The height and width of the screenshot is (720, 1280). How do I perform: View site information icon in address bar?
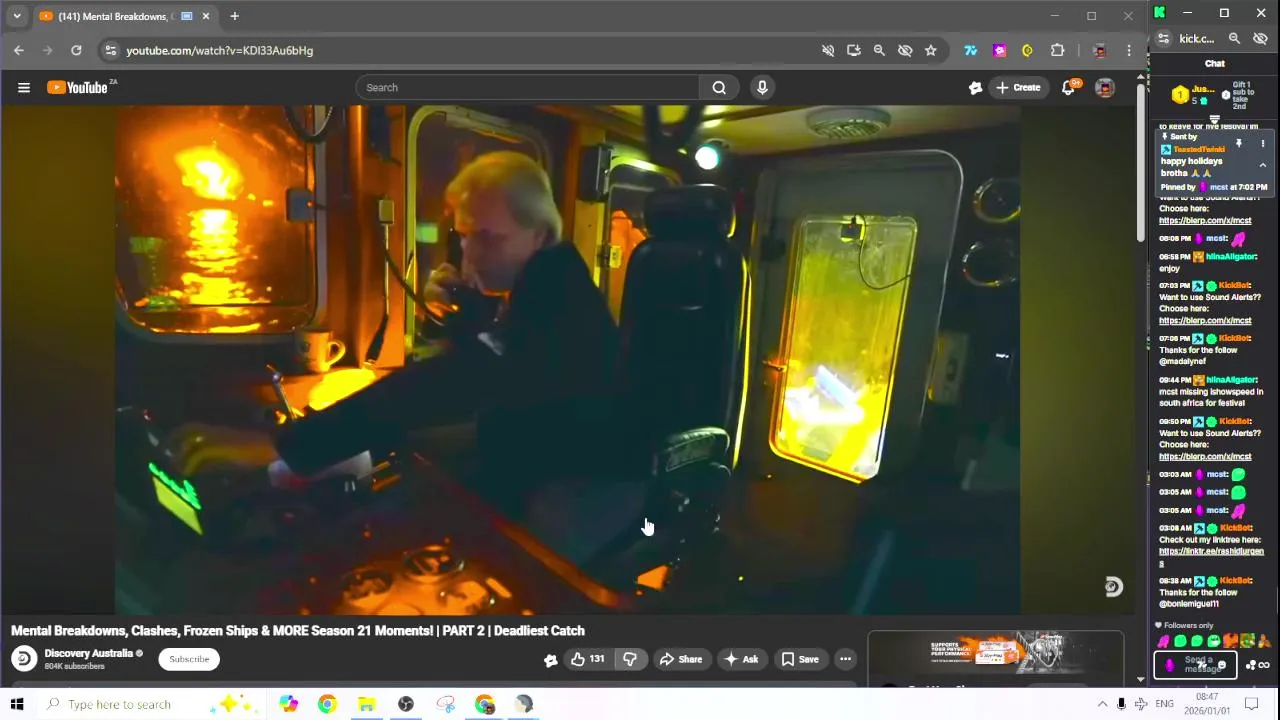click(x=111, y=50)
